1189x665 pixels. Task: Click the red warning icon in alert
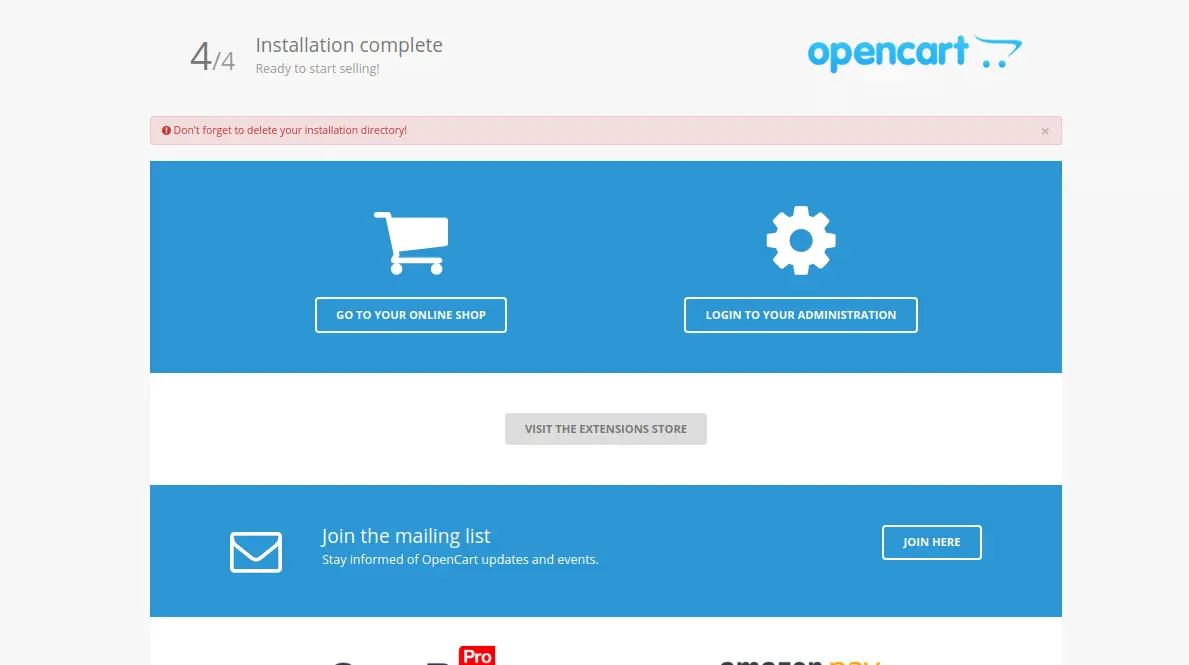(x=166, y=130)
